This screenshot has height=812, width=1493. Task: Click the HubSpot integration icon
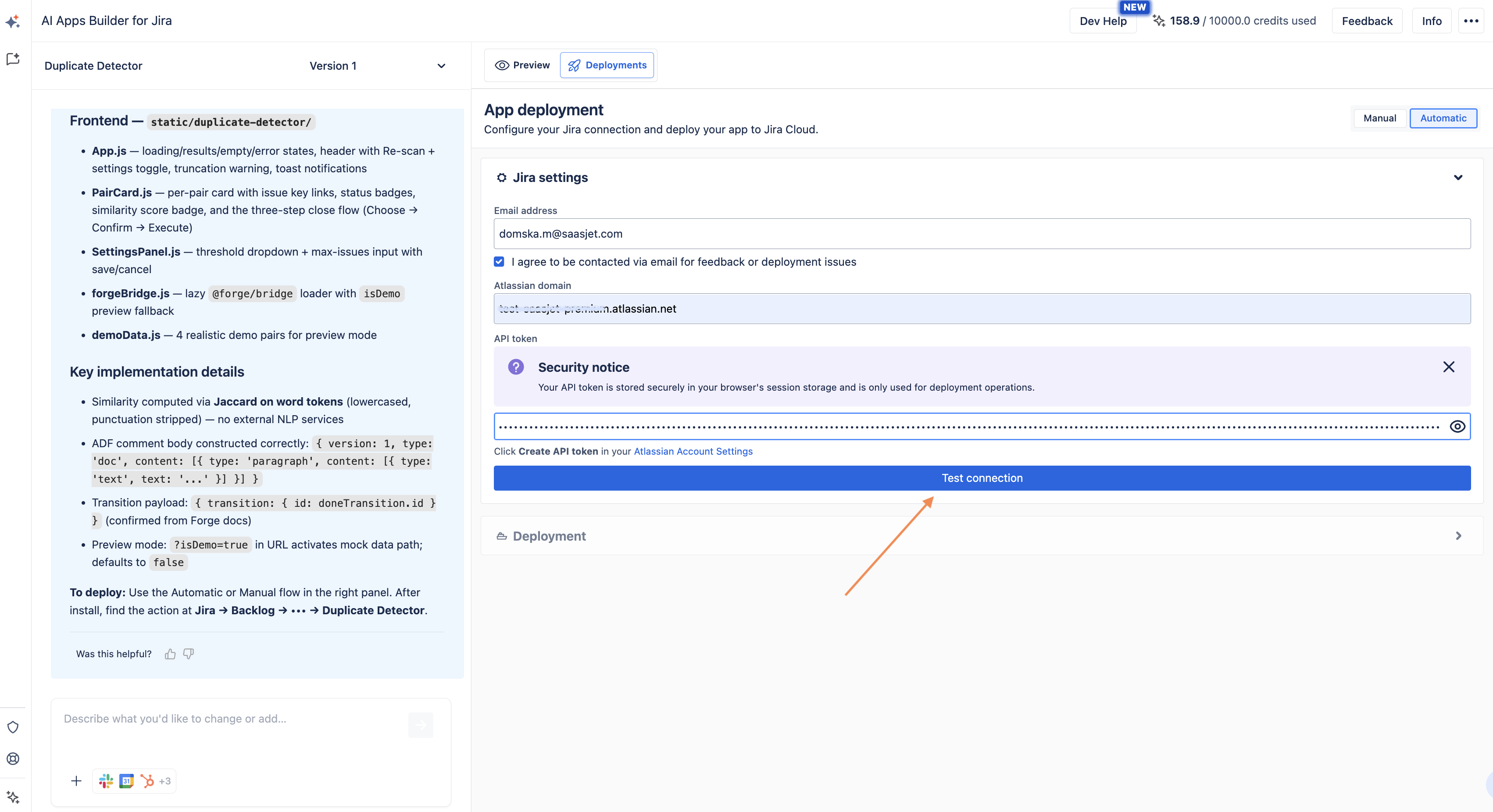pyautogui.click(x=147, y=781)
